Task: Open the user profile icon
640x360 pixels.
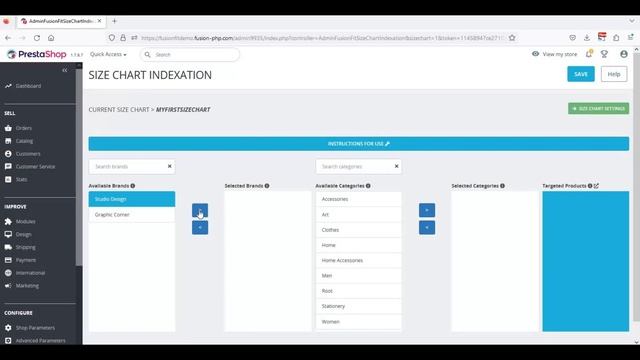Action: pos(624,54)
